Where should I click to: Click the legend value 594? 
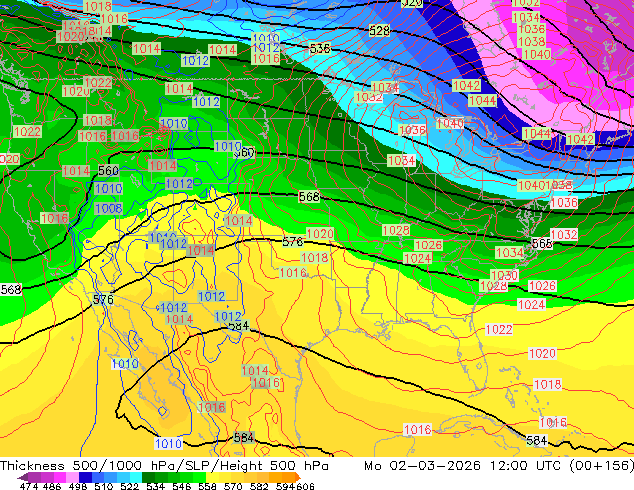pyautogui.click(x=285, y=486)
